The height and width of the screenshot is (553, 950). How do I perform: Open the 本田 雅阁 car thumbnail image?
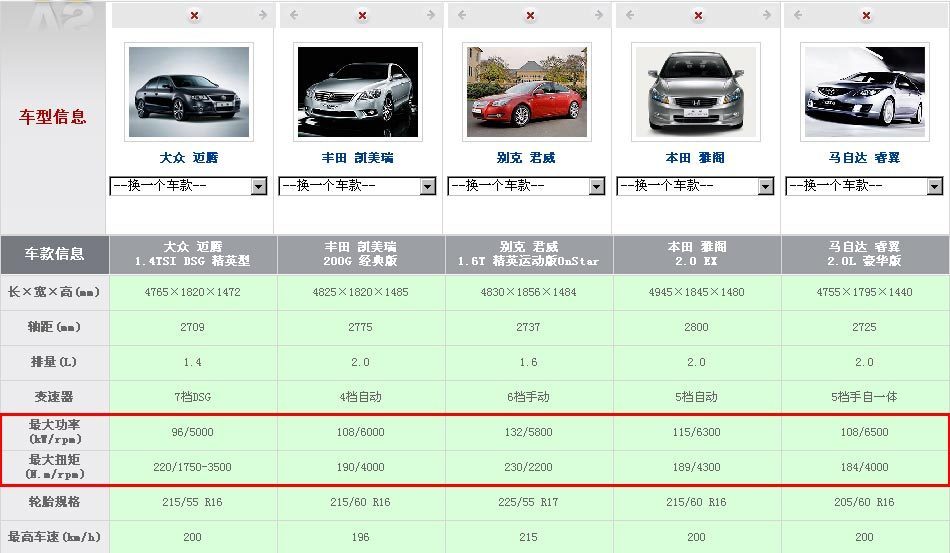coord(695,92)
